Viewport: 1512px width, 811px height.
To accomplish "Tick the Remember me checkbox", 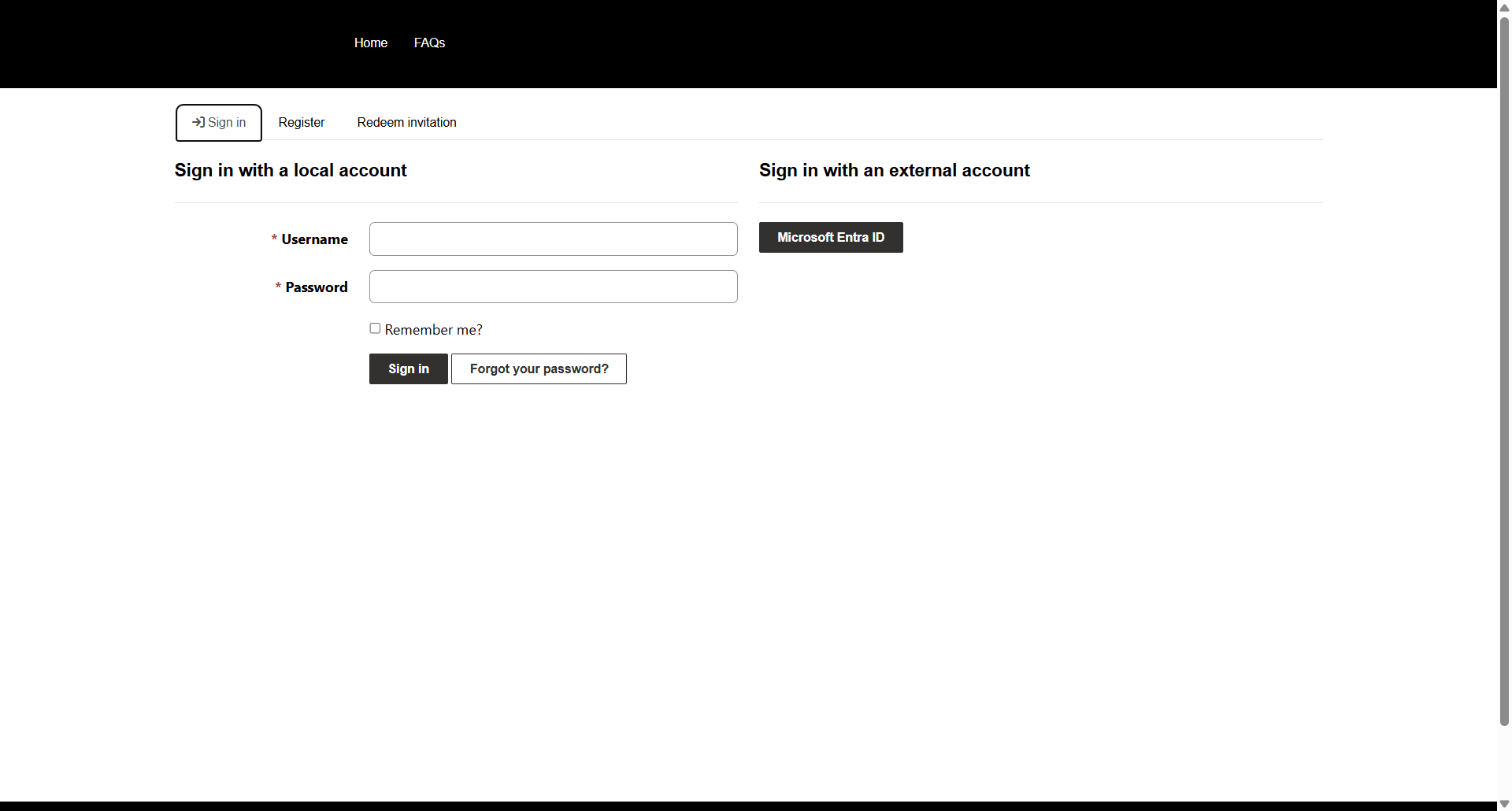I will click(375, 328).
